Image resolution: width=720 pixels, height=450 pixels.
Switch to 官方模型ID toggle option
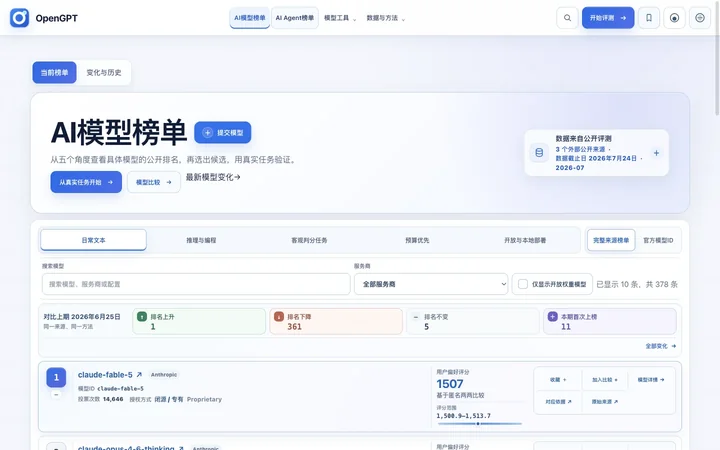(x=658, y=240)
